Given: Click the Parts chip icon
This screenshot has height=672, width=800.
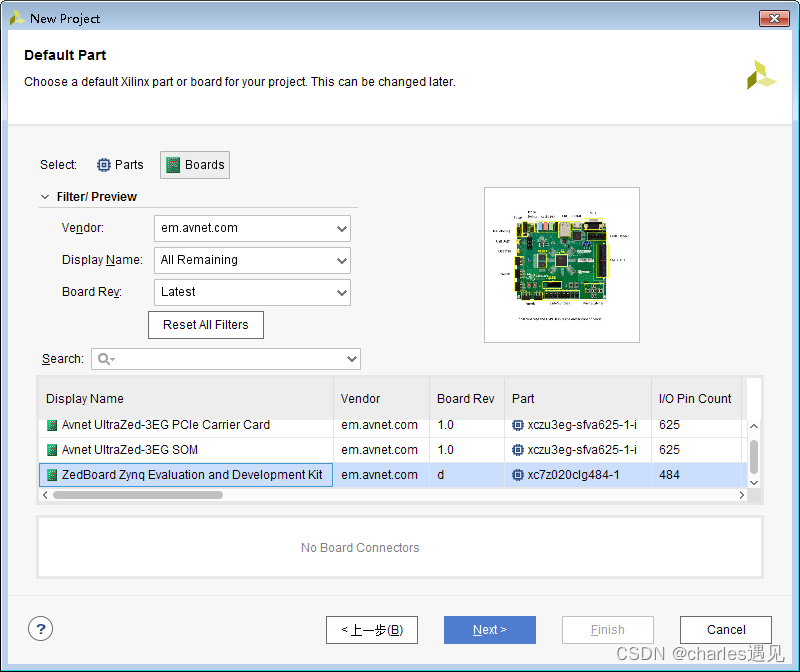Looking at the screenshot, I should click(104, 165).
